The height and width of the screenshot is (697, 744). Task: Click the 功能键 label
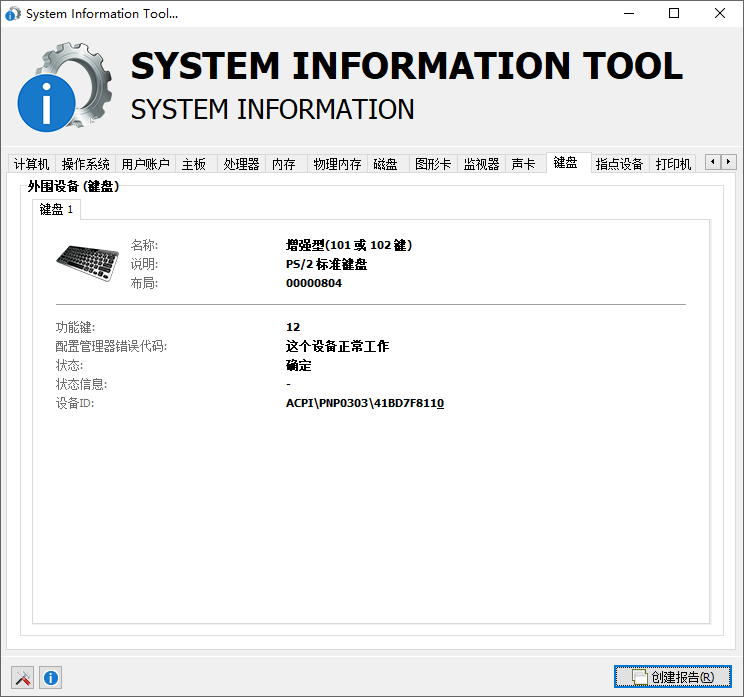click(75, 327)
